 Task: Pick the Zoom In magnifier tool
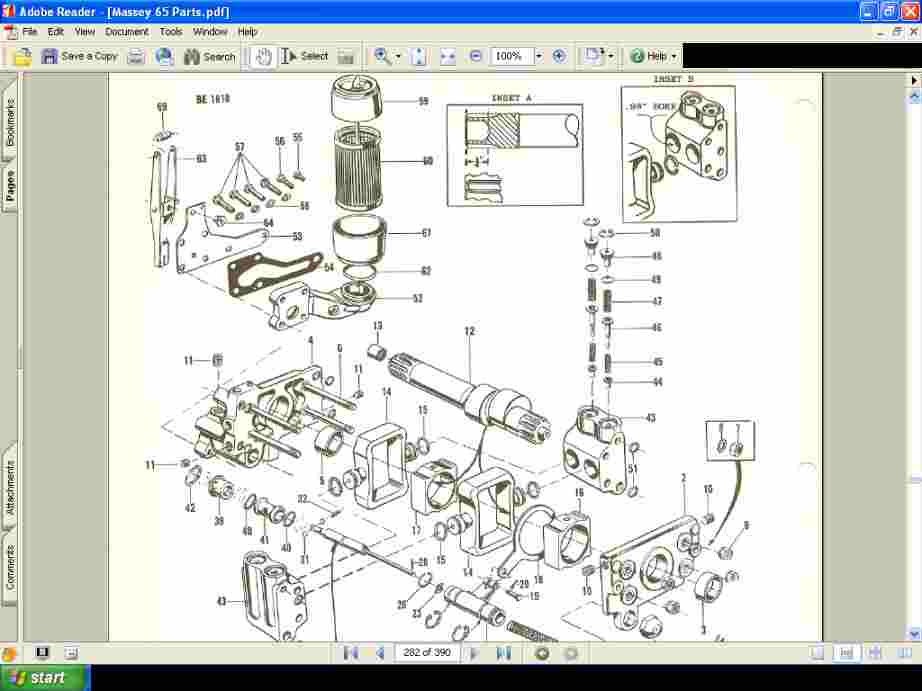point(383,56)
